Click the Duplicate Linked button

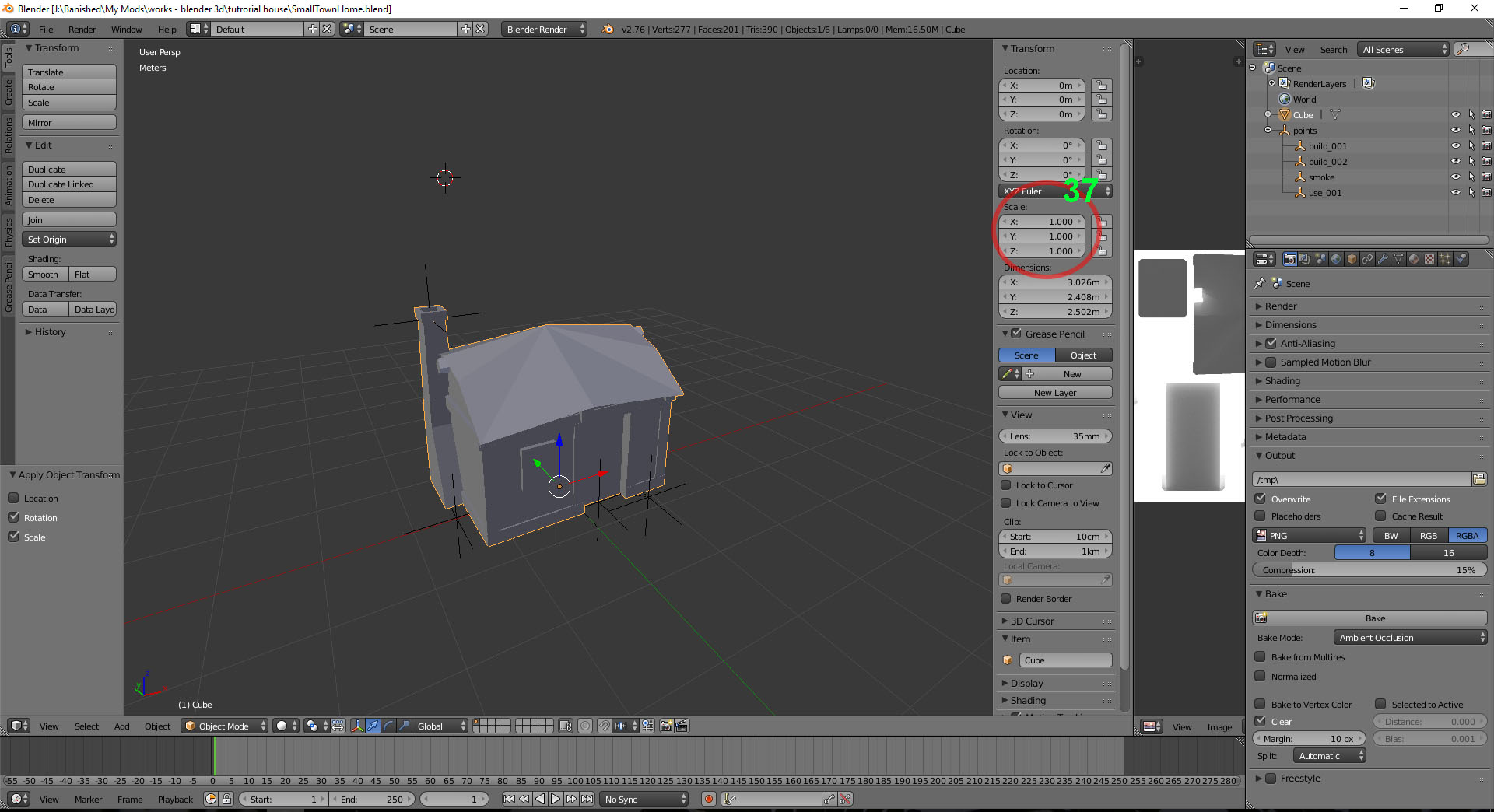coord(69,184)
